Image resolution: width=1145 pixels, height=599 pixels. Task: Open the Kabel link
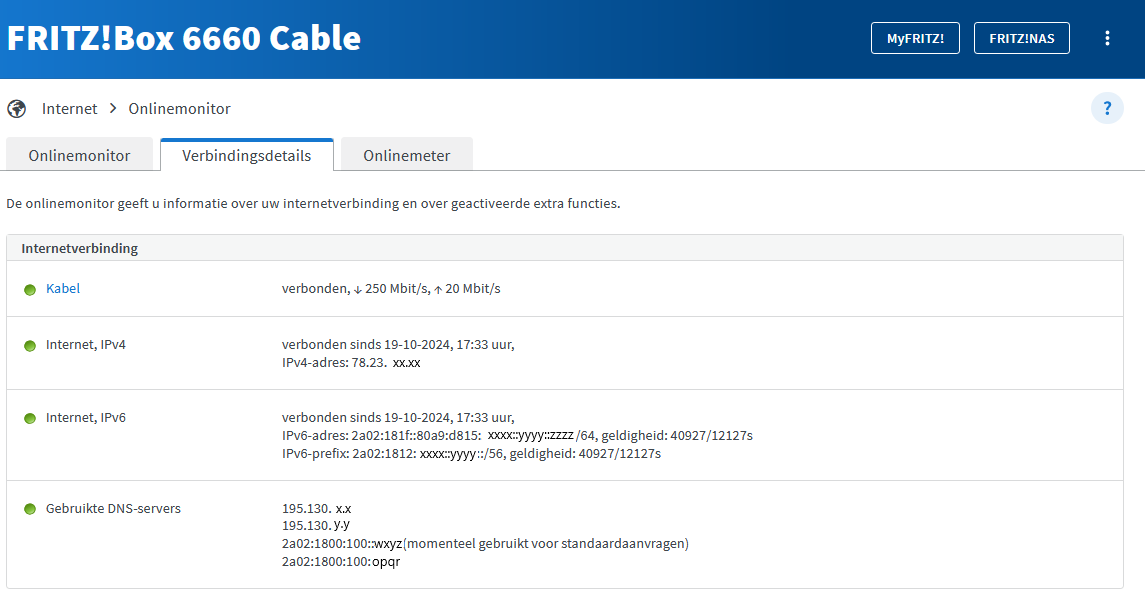[63, 289]
